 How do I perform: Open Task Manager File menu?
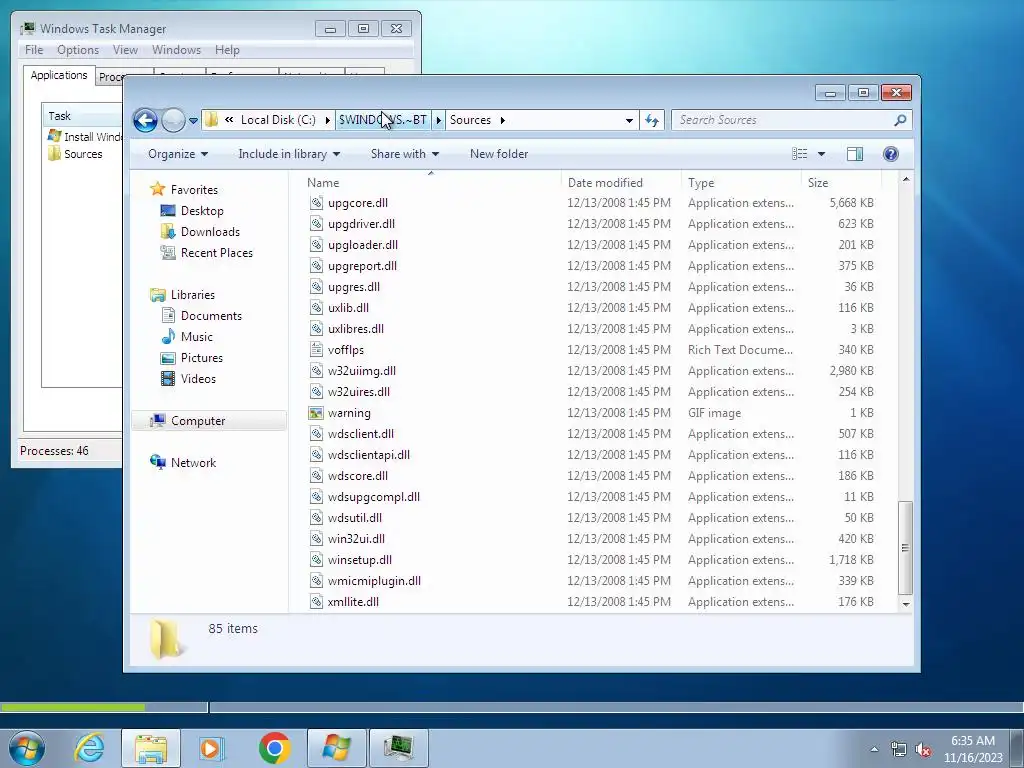click(34, 50)
